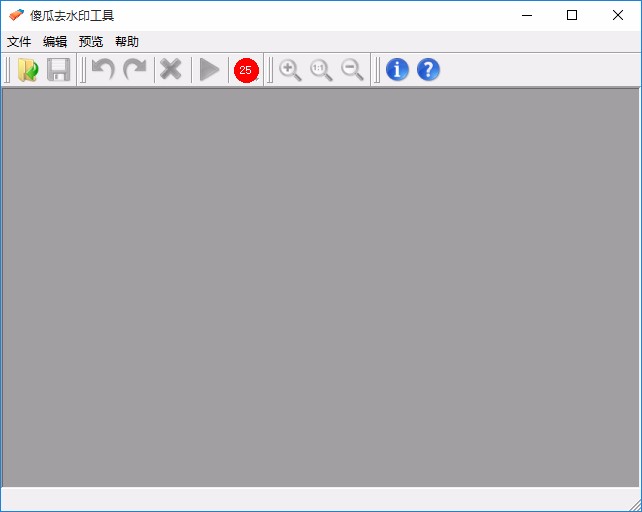The image size is (642, 512).
Task: Show the blue info about icon
Action: point(397,69)
